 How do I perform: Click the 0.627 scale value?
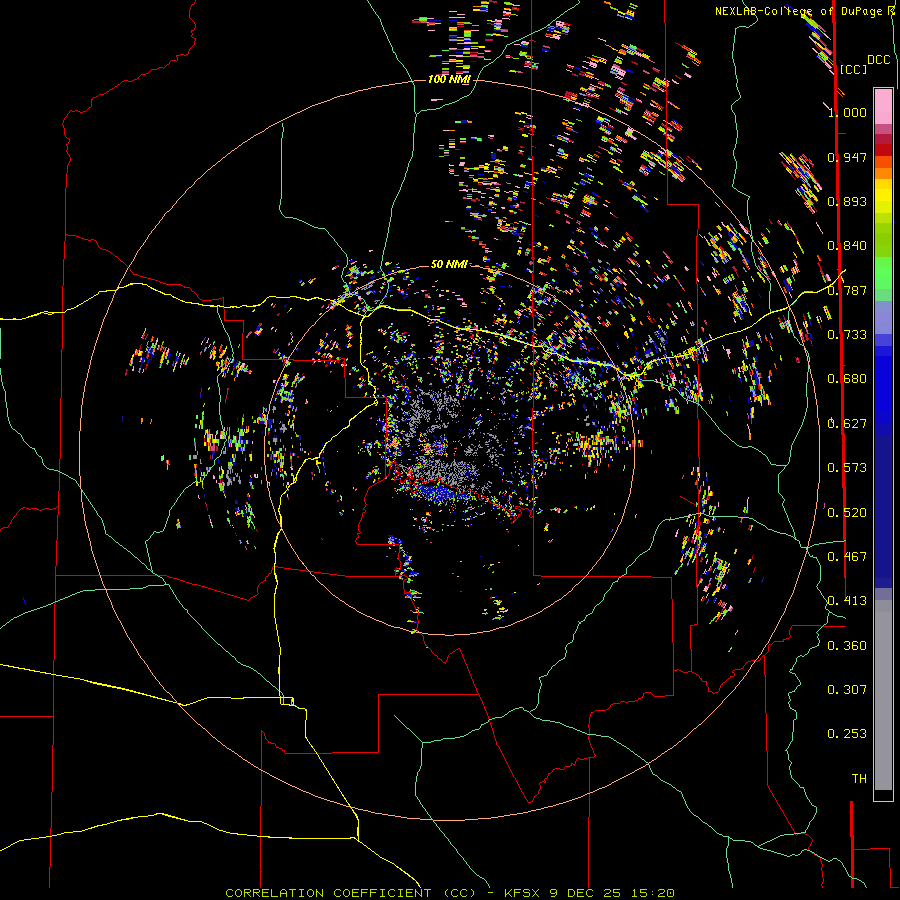[x=847, y=423]
